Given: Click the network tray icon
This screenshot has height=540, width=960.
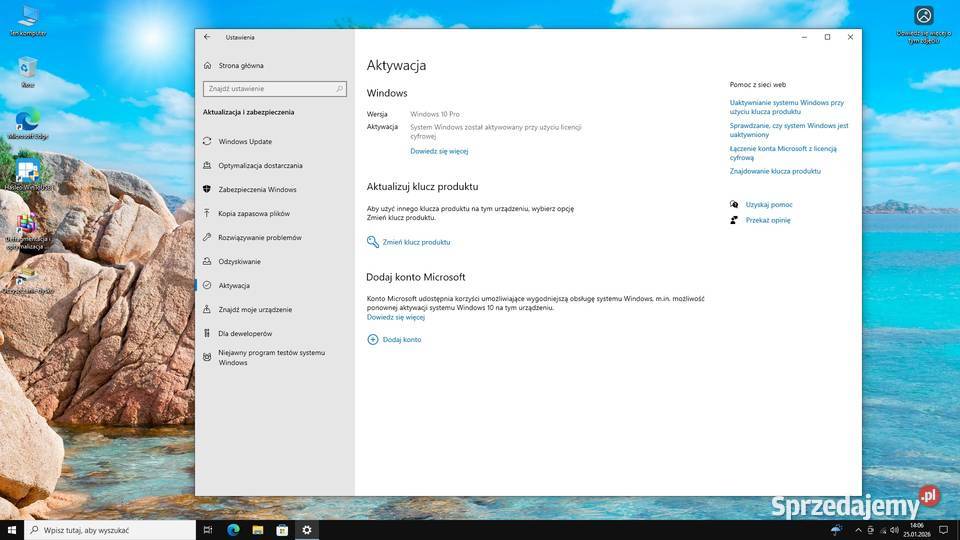Looking at the screenshot, I should click(x=883, y=530).
